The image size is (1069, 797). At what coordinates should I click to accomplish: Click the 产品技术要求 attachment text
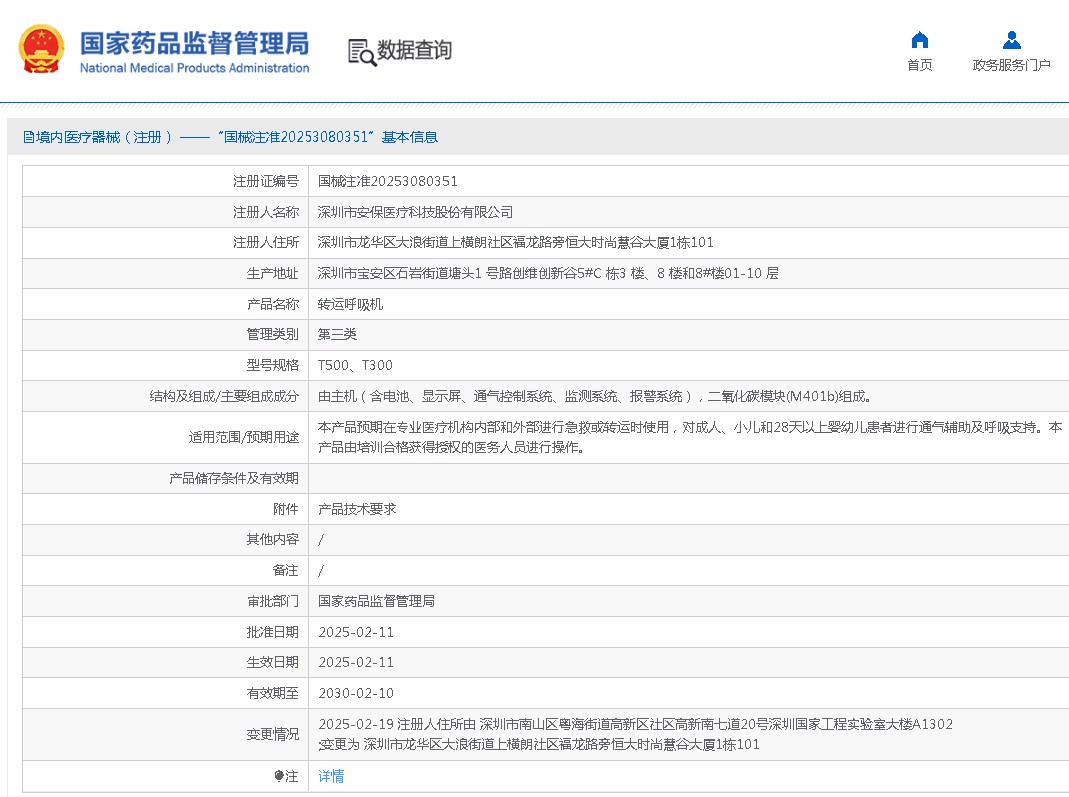[x=357, y=509]
